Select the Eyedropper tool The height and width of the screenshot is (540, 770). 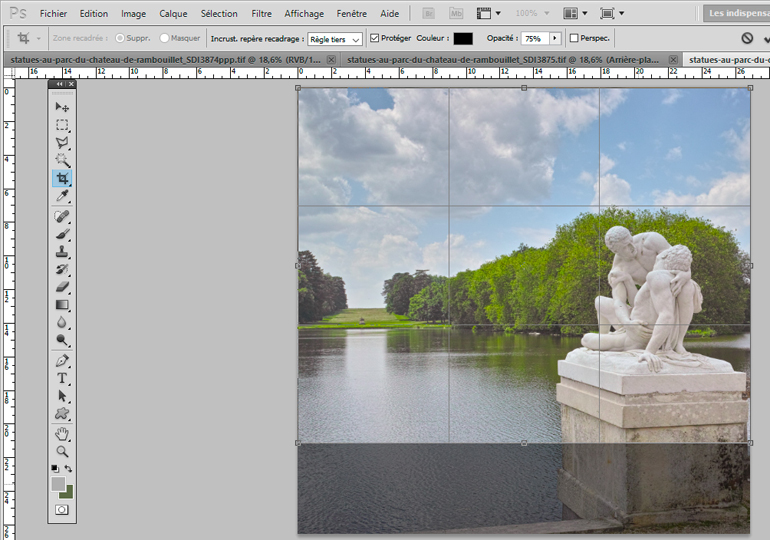(x=62, y=196)
